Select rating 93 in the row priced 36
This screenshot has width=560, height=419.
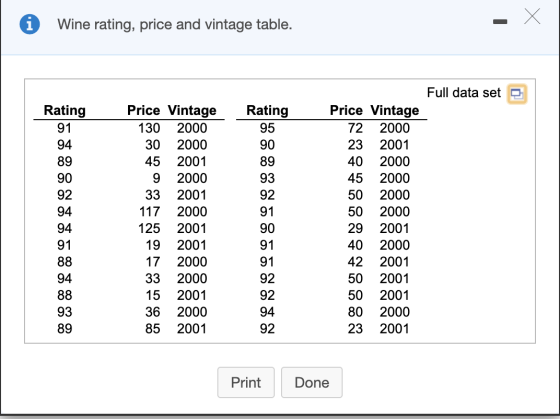pos(64,312)
